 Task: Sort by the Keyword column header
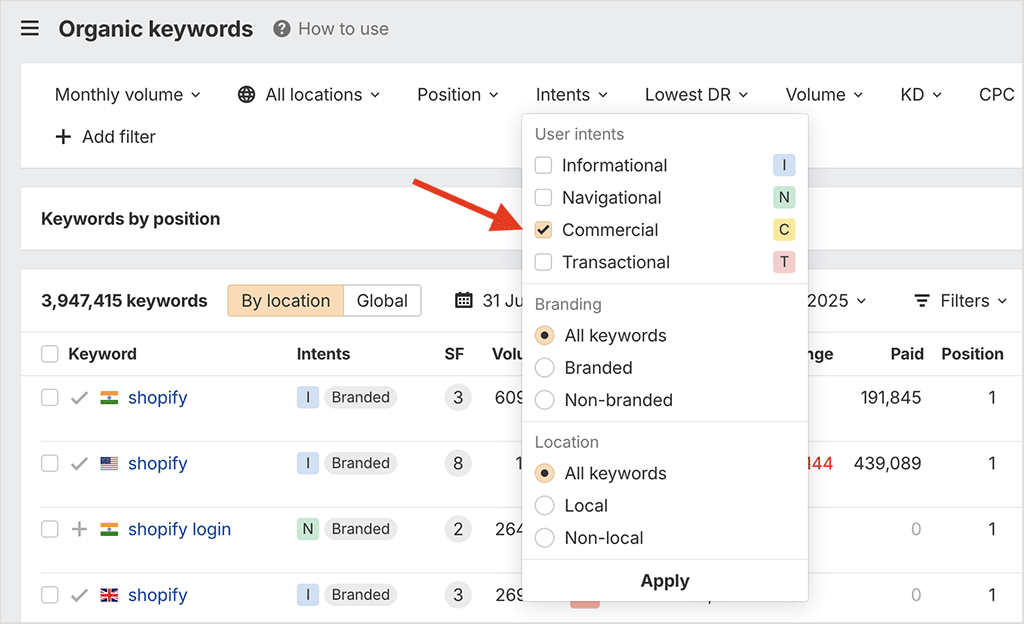[x=103, y=354]
